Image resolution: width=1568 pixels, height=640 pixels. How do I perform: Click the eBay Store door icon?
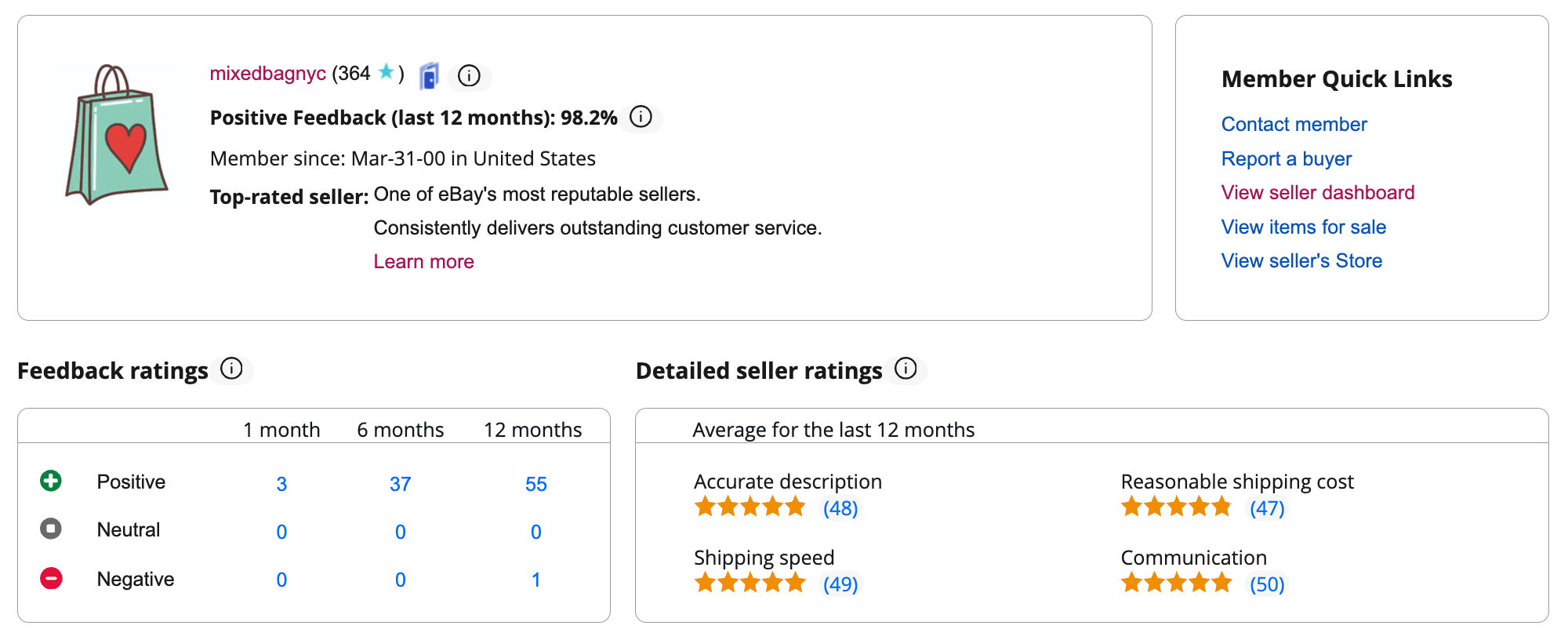pyautogui.click(x=429, y=76)
